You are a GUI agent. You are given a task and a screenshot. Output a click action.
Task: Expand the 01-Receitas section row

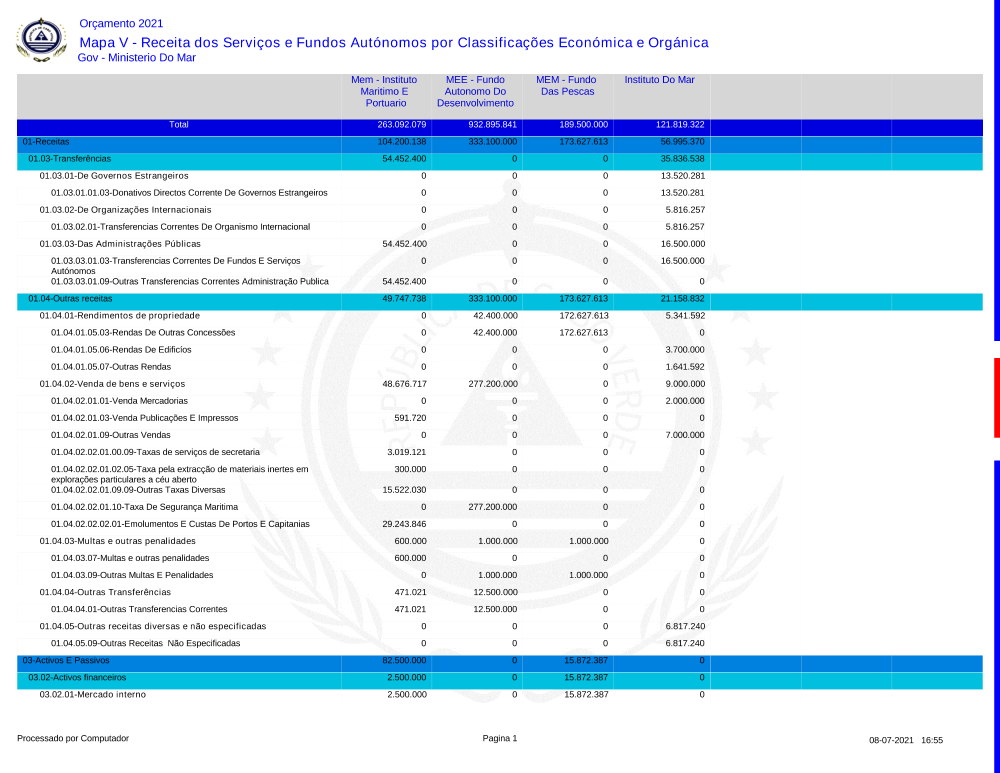pos(46,142)
